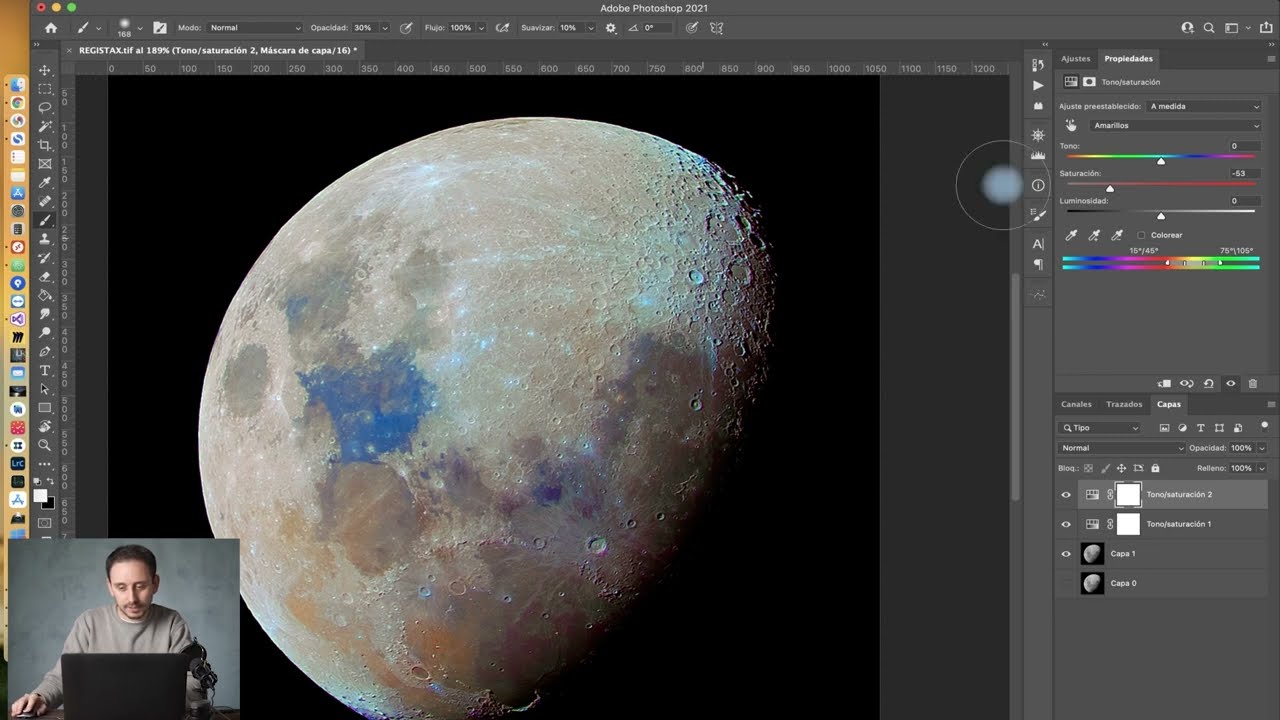The width and height of the screenshot is (1280, 720).
Task: Expand the layer Opacidad dropdown arrow
Action: [1261, 448]
